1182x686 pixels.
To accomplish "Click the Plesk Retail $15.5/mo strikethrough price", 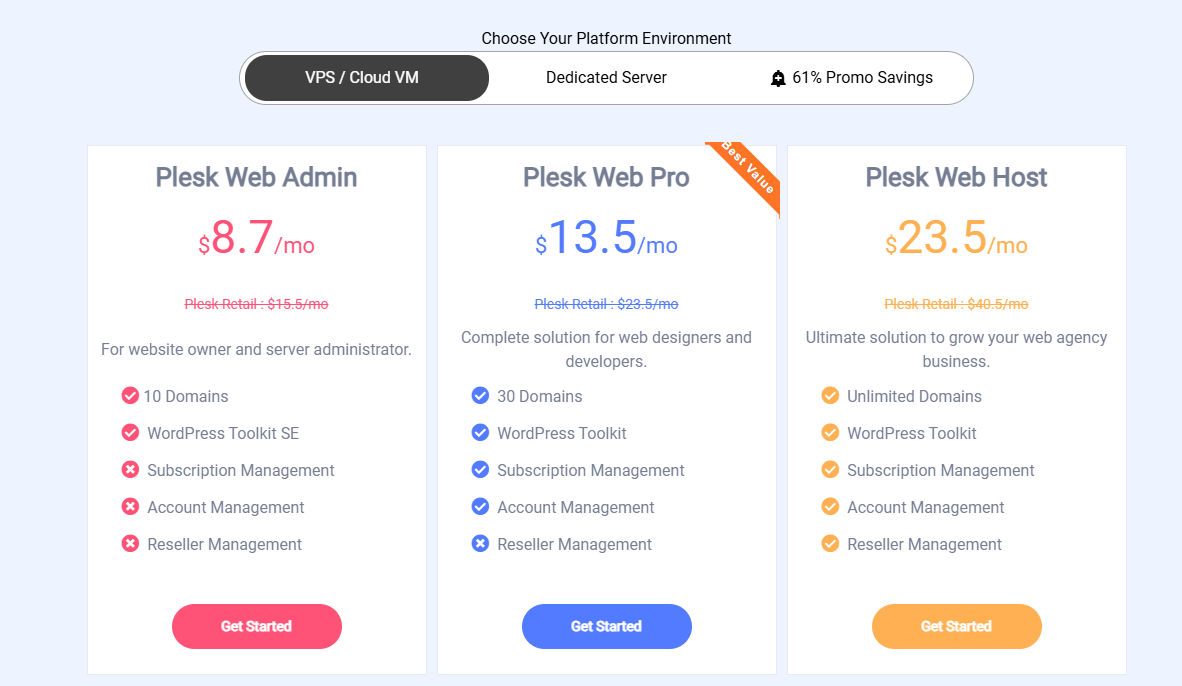I will click(256, 304).
